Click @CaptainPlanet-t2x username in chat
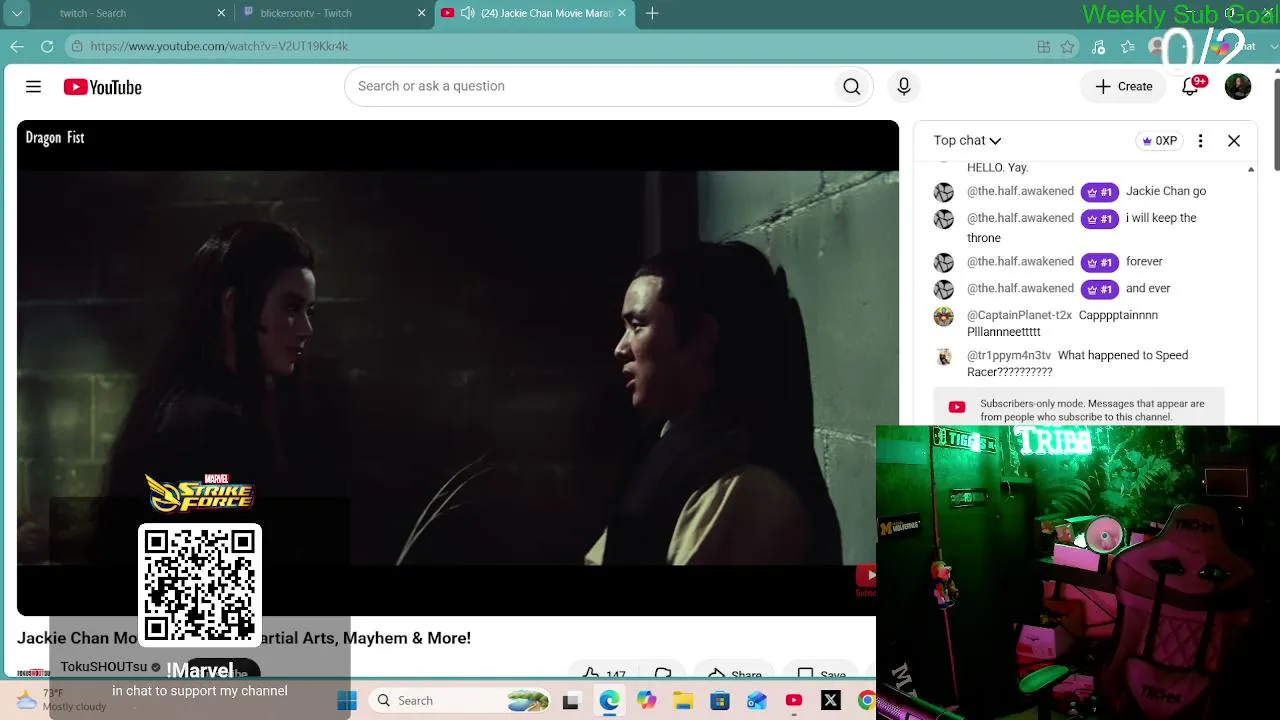Viewport: 1280px width, 720px height. (1019, 315)
